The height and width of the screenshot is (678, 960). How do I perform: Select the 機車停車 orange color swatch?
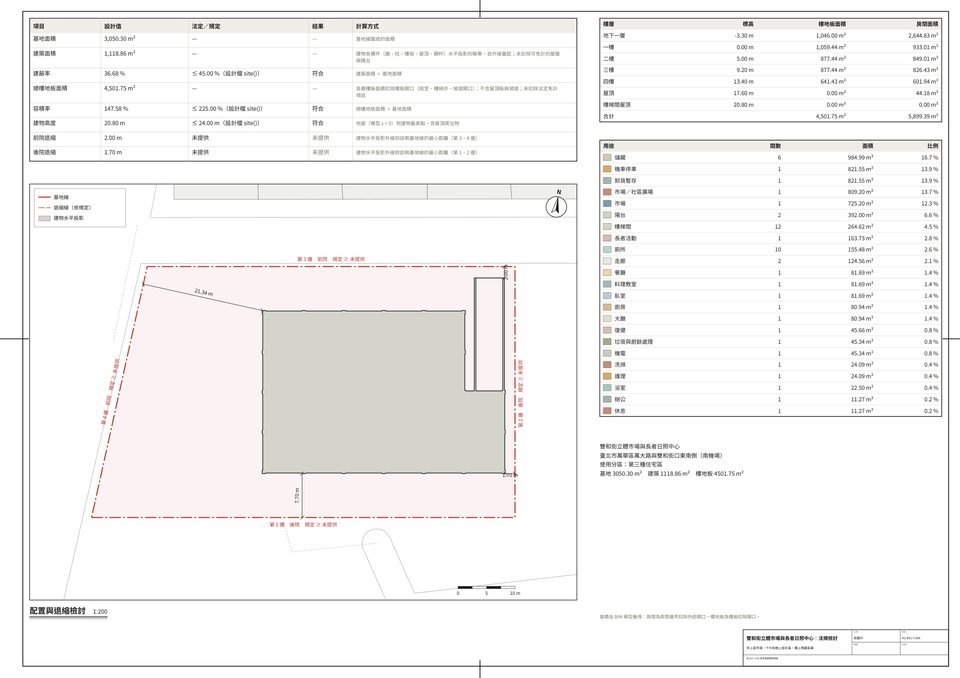click(x=607, y=169)
